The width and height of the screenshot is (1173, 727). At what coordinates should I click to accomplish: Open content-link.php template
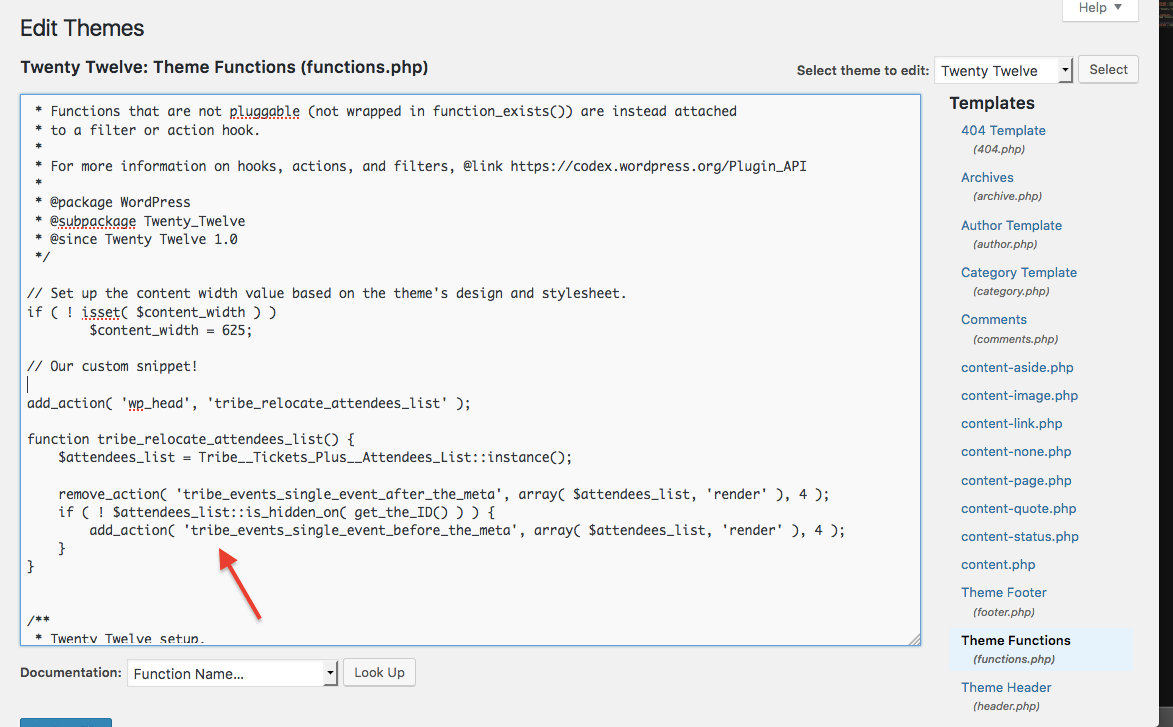click(x=1011, y=423)
